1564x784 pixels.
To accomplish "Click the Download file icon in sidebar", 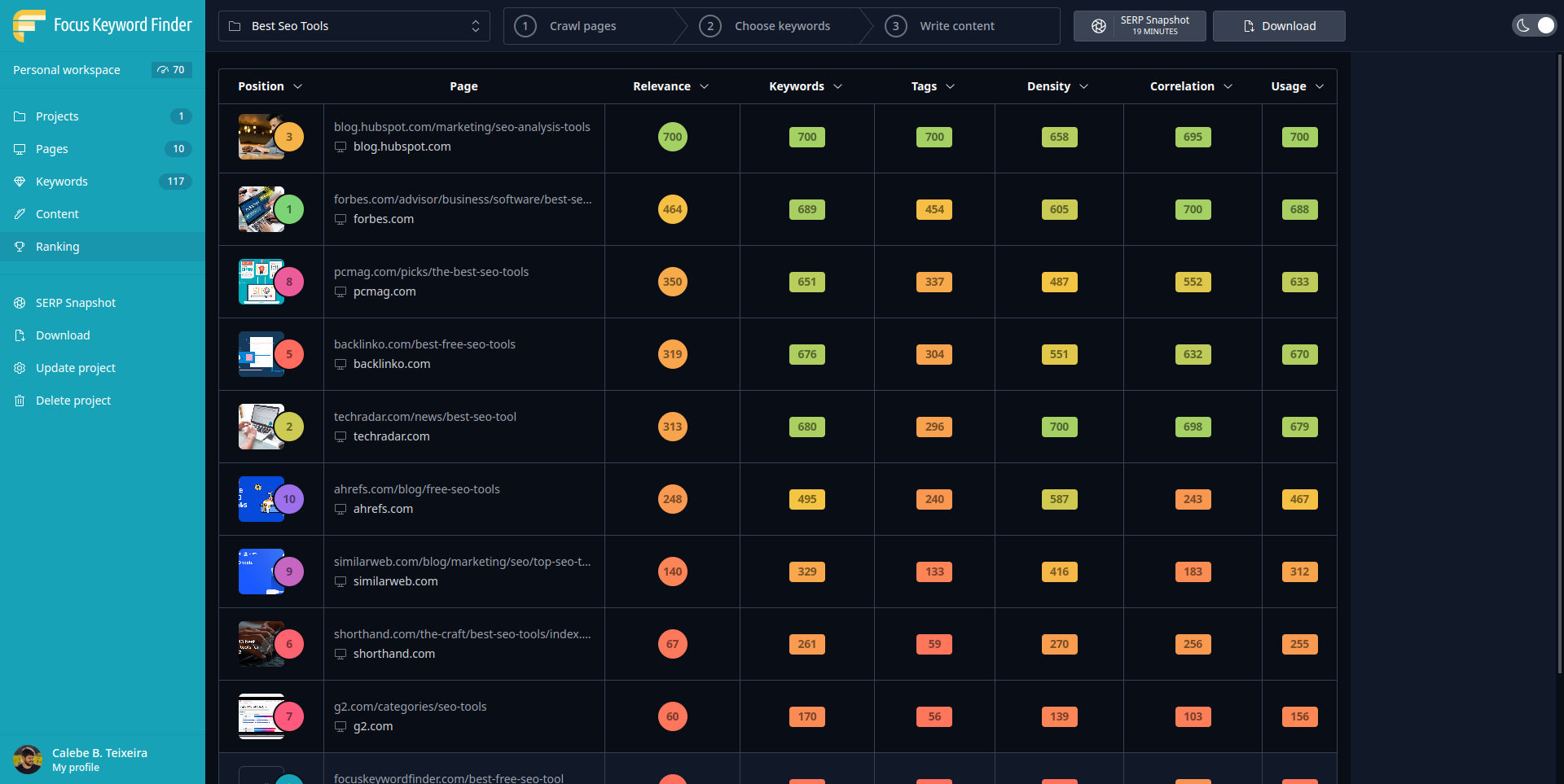I will click(x=20, y=335).
